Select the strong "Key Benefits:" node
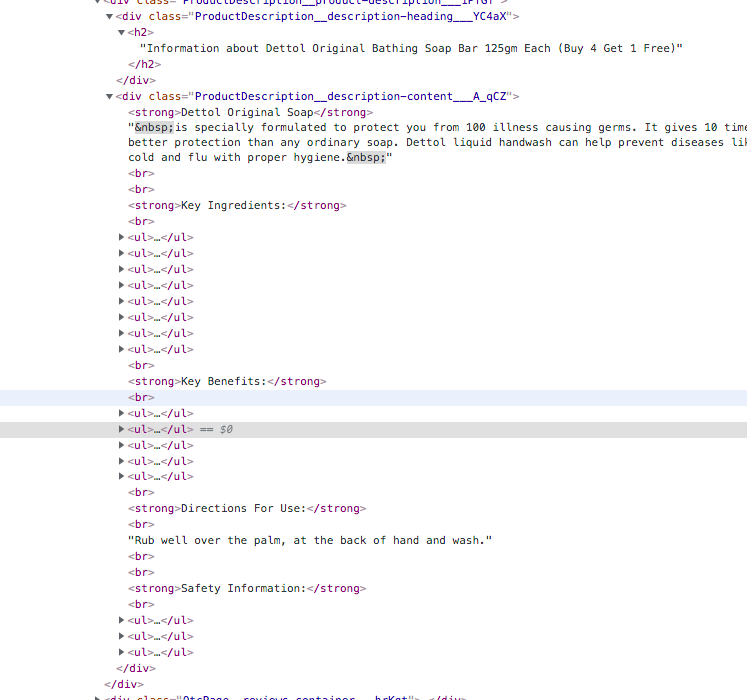Viewport: 747px width, 700px height. pos(227,381)
